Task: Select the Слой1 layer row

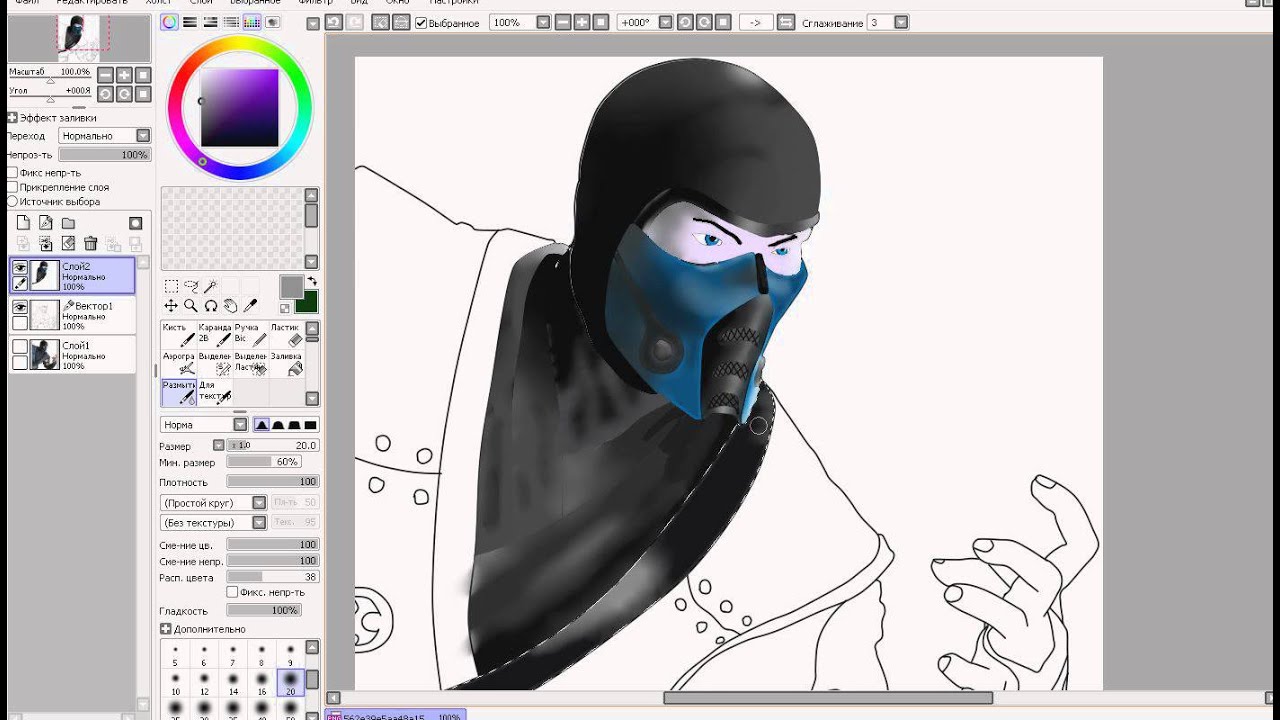Action: coord(72,354)
